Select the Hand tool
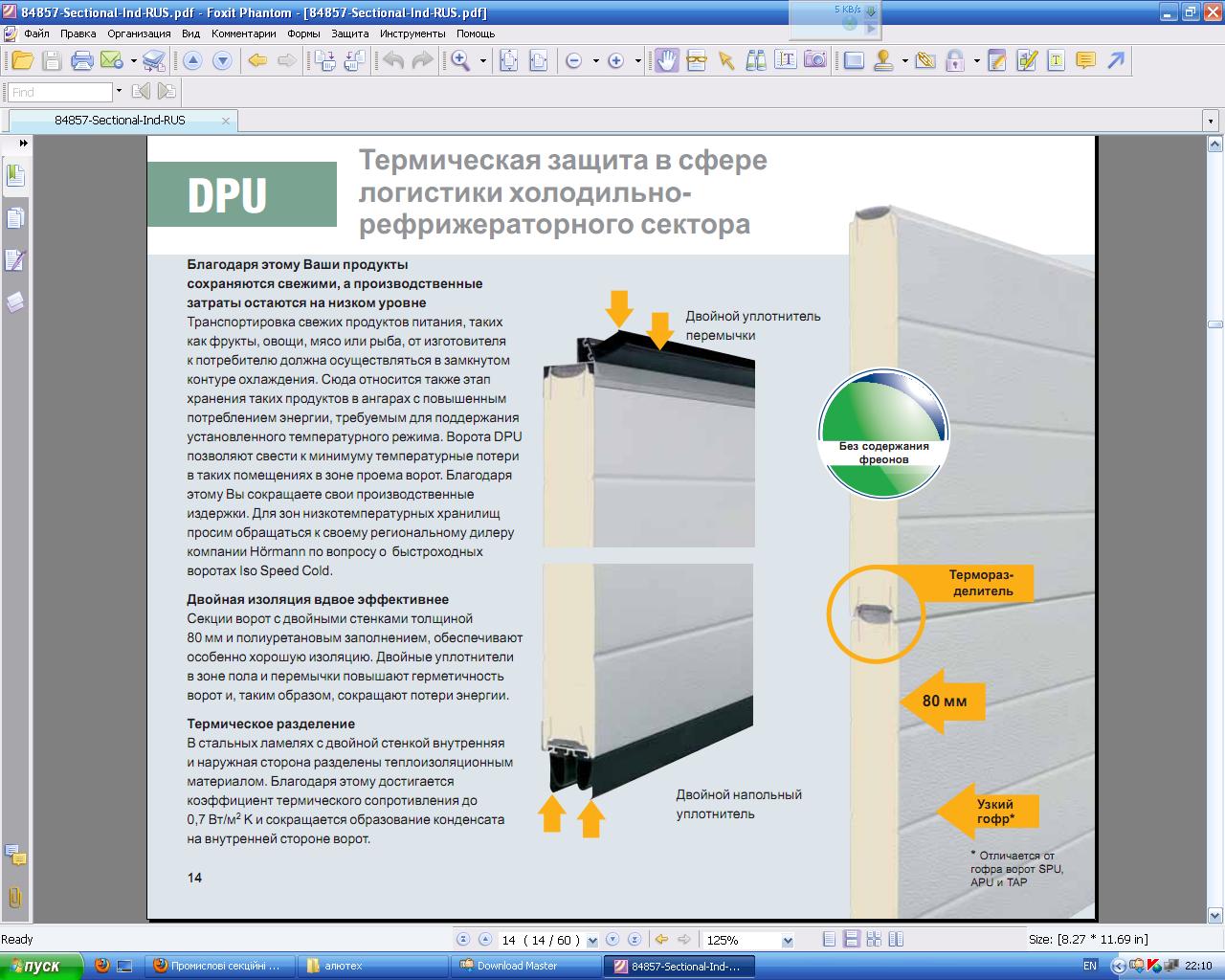1225x980 pixels. pos(666,60)
